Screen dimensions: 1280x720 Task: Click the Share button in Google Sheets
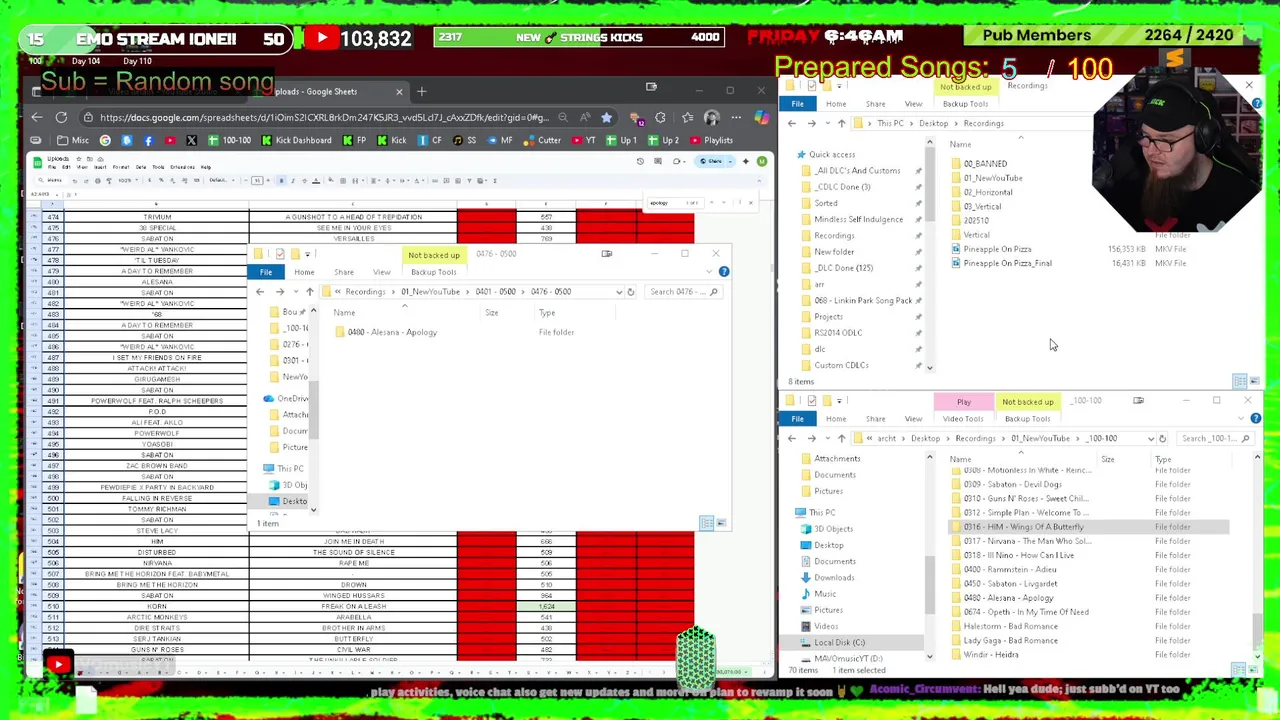point(713,161)
